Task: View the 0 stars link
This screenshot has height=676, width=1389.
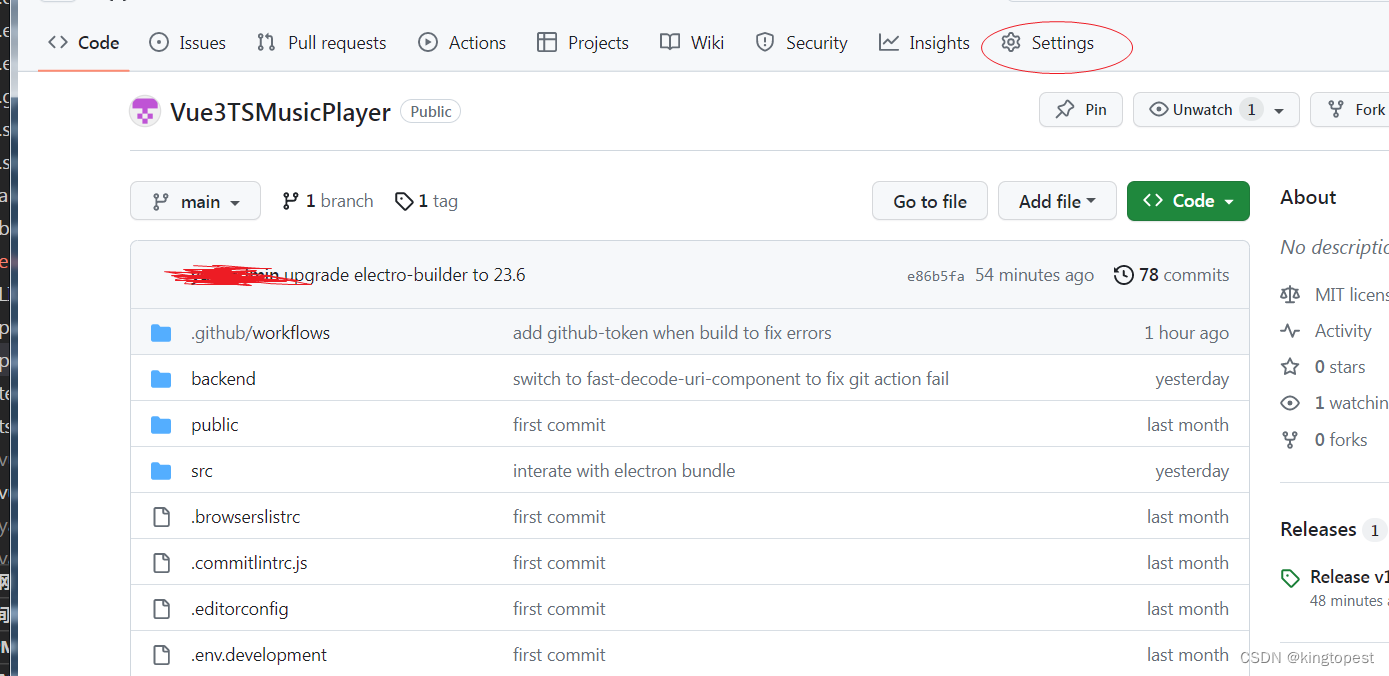Action: [1340, 367]
